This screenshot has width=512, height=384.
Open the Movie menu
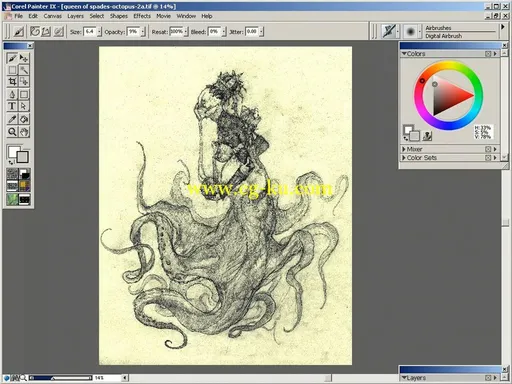163,16
